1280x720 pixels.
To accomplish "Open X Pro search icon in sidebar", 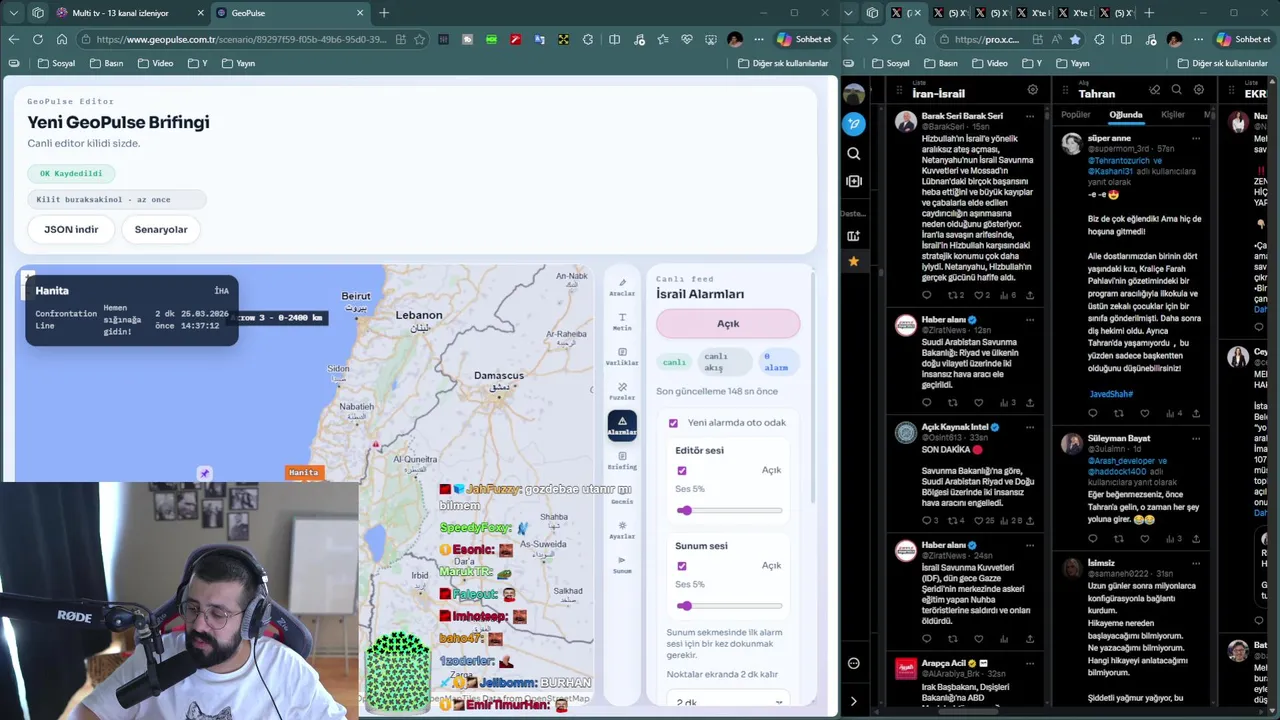I will pos(853,154).
